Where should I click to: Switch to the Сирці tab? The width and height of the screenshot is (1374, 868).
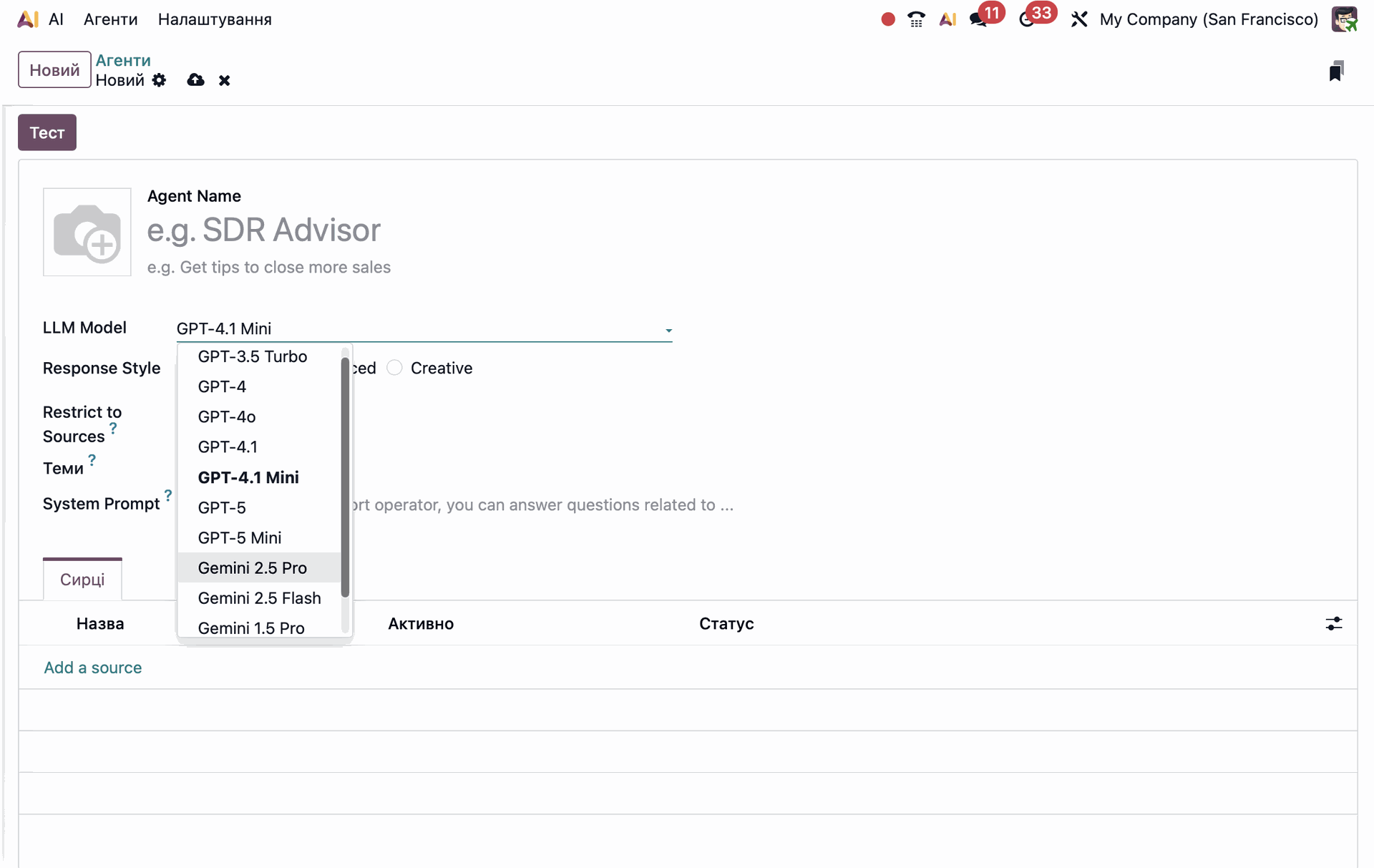82,580
